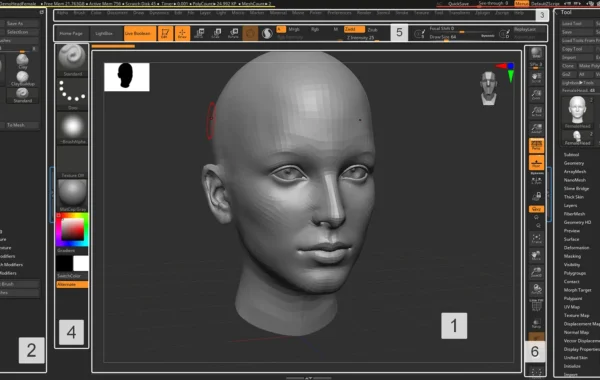The image size is (600, 380).
Task: Expand the Geometry section
Action: tap(573, 163)
